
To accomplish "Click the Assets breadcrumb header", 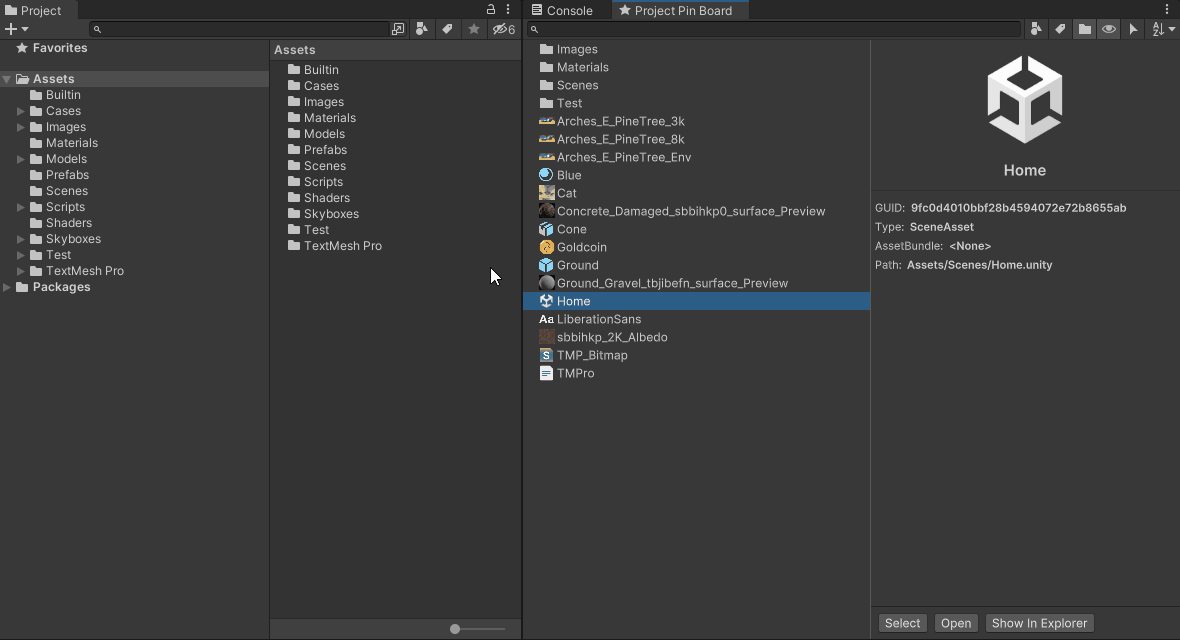I will click(294, 50).
